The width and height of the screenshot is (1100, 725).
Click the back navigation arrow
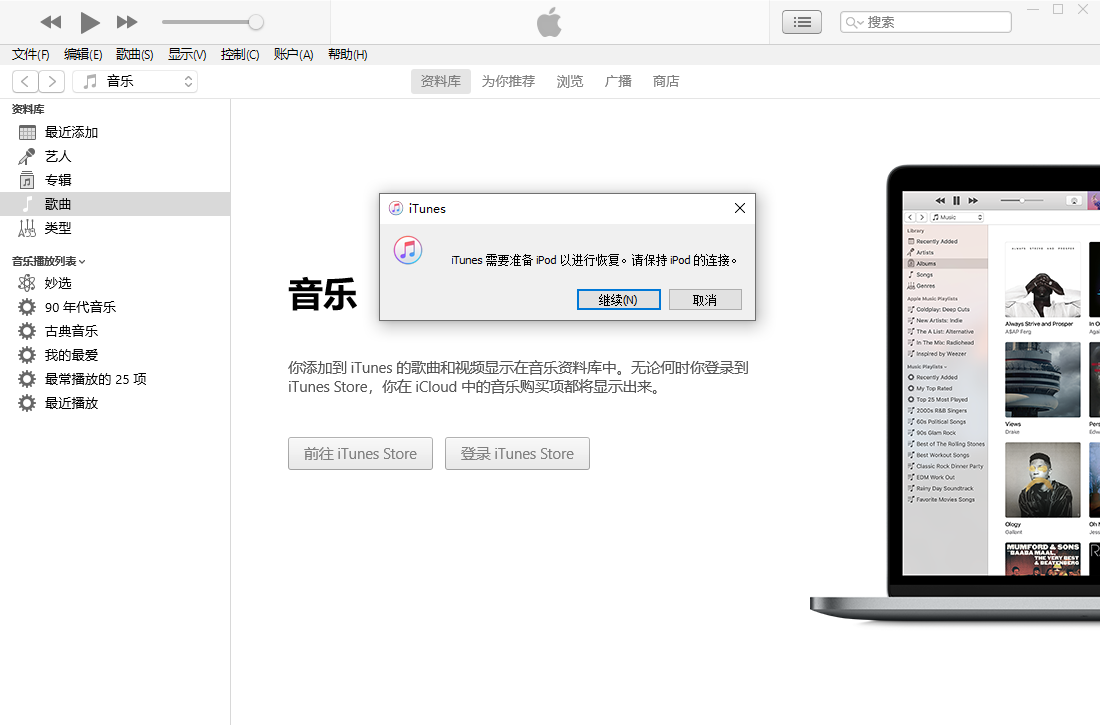pyautogui.click(x=25, y=81)
